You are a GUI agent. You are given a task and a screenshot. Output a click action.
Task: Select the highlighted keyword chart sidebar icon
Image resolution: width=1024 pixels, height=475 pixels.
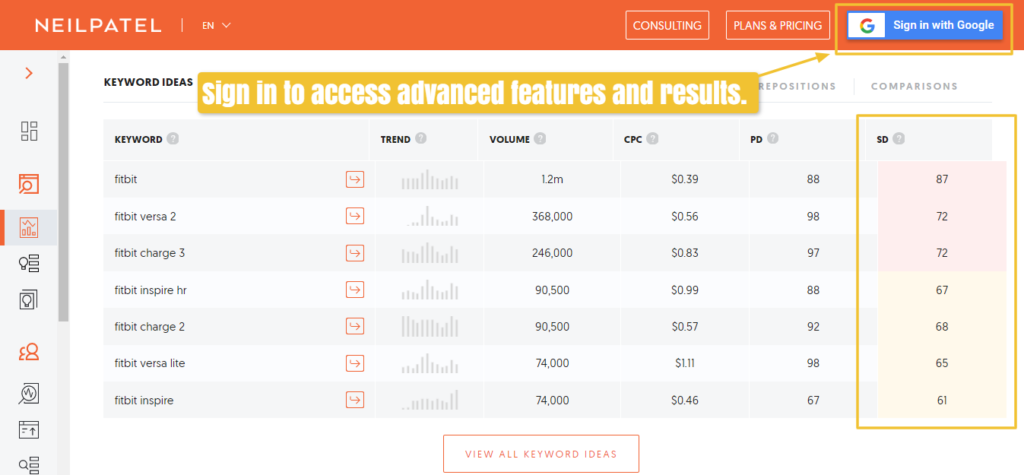[x=29, y=227]
